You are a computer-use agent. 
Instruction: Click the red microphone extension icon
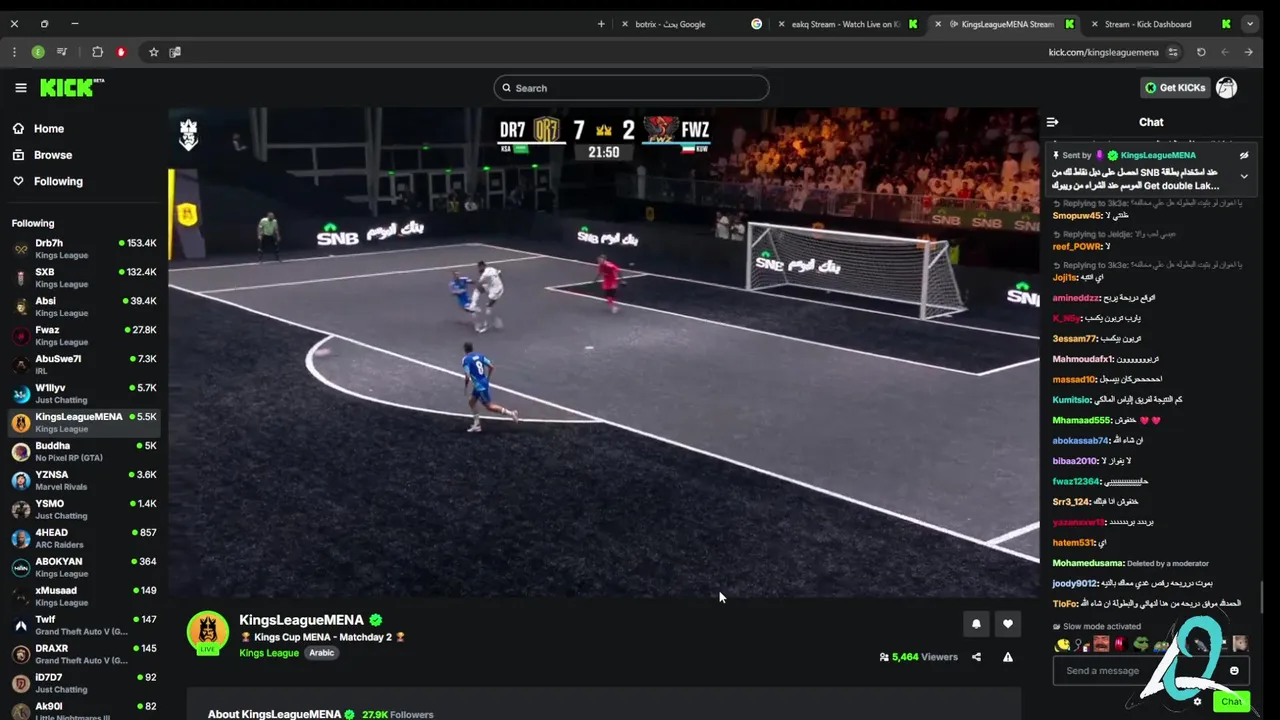pos(121,52)
